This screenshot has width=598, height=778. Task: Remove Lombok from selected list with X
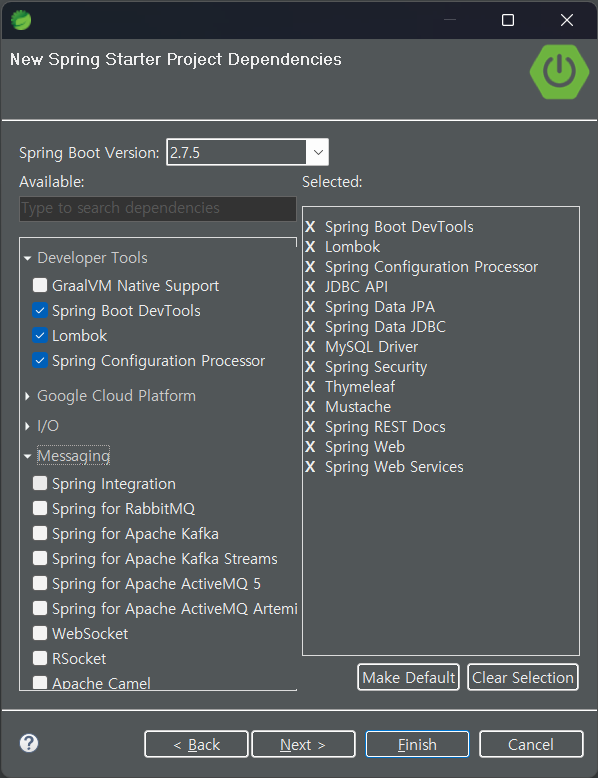(x=310, y=247)
